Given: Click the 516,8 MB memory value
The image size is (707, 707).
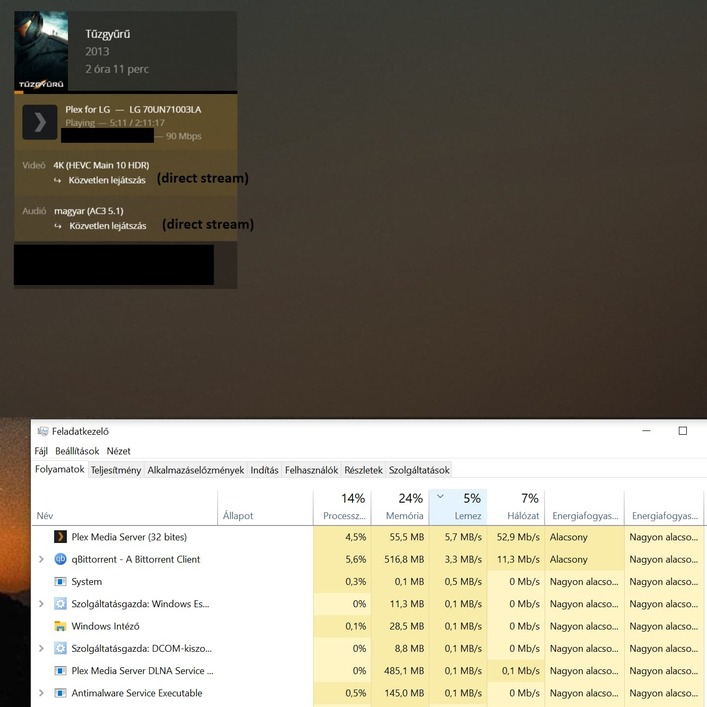Looking at the screenshot, I should (404, 559).
